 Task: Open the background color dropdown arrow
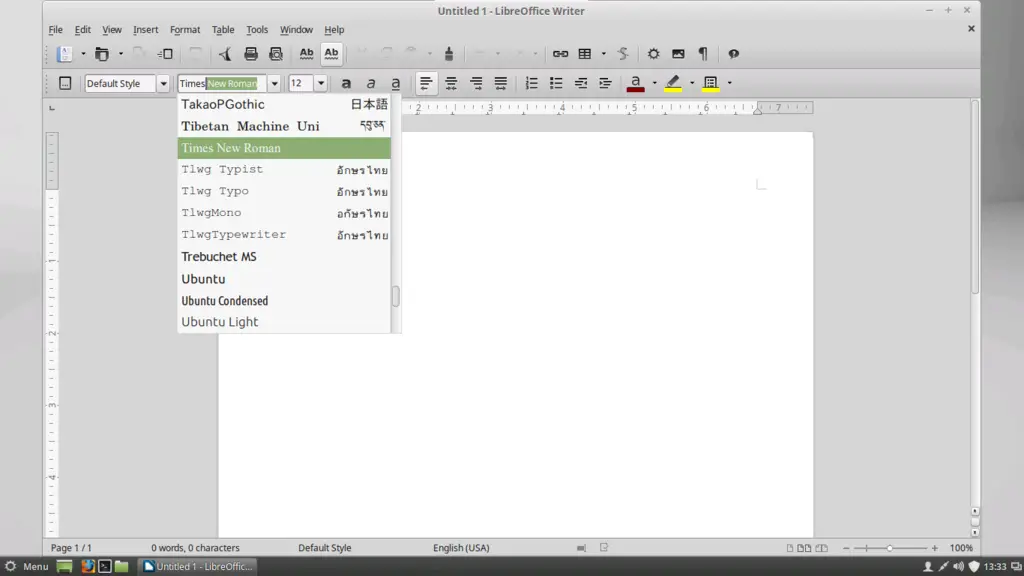[729, 83]
